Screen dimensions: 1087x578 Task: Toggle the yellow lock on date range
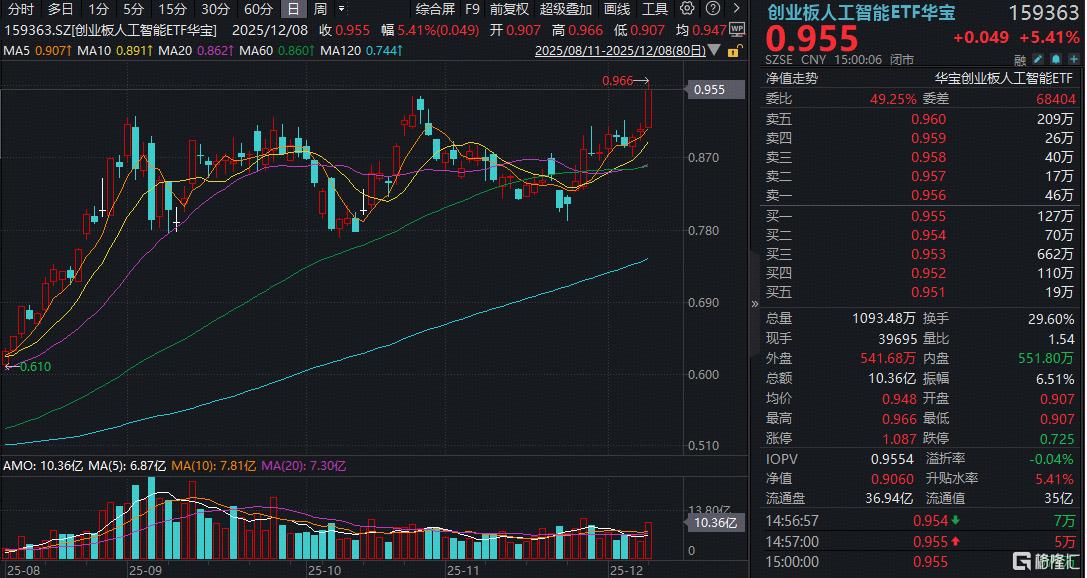(734, 50)
